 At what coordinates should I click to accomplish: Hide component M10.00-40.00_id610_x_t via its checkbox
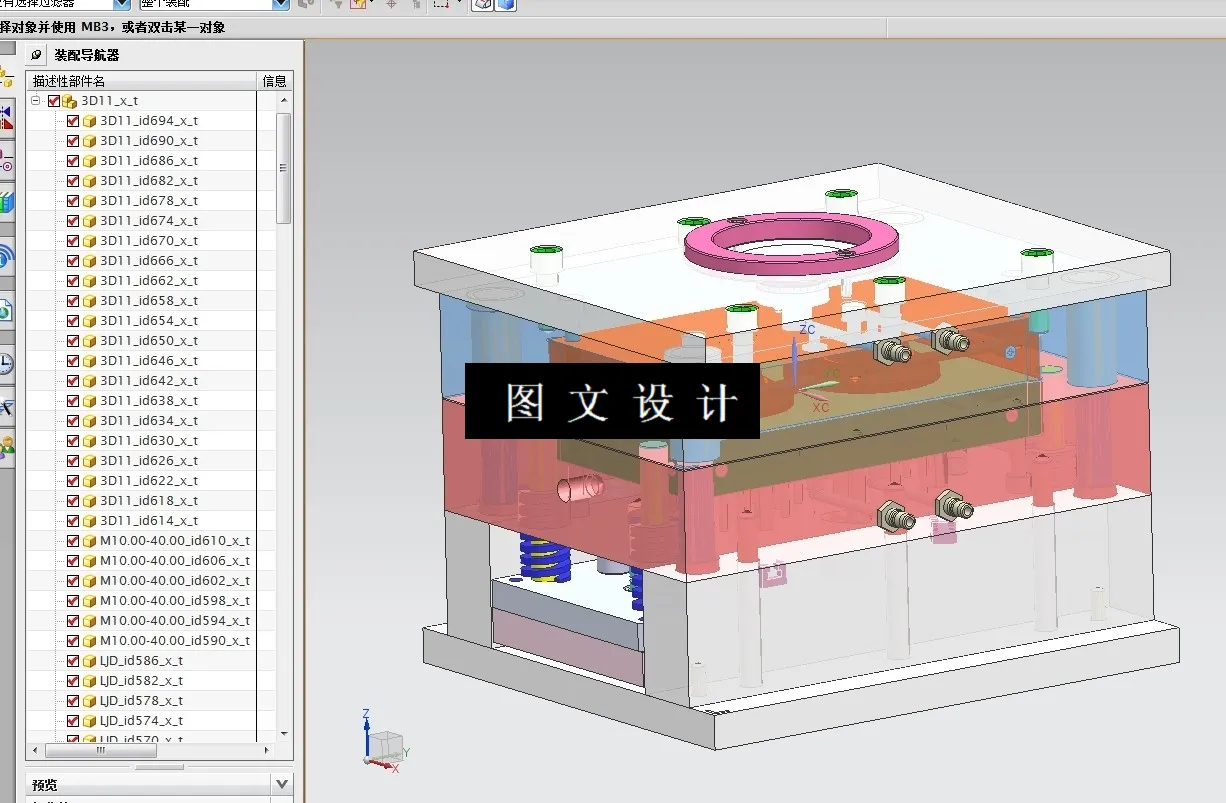tap(74, 540)
